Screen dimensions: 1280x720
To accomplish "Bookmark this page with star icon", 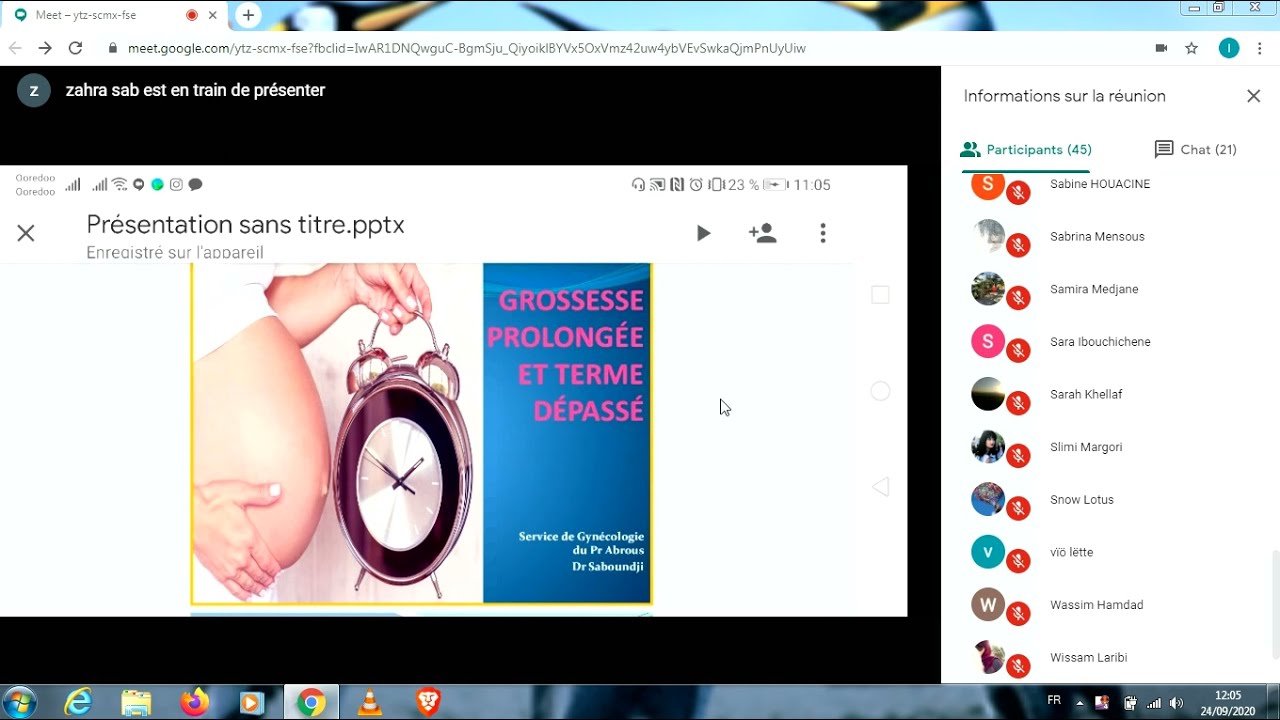I will coord(1191,48).
